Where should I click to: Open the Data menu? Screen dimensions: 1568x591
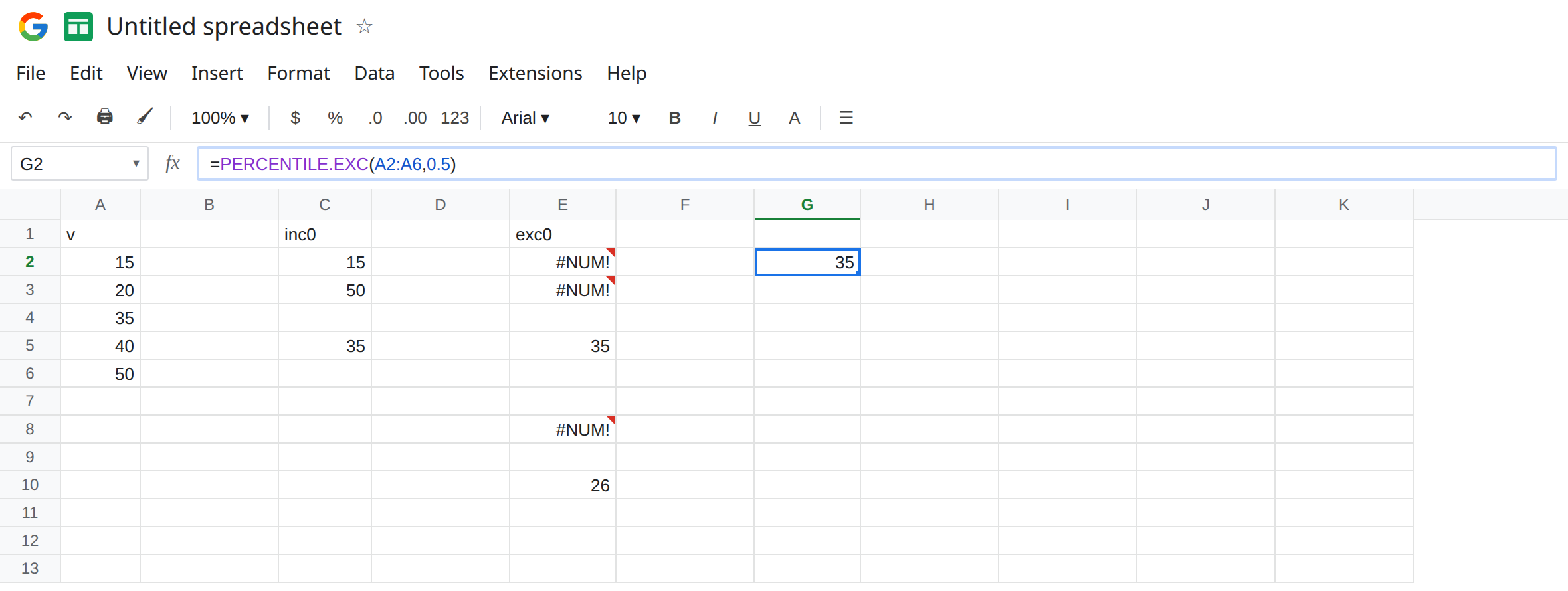pos(374,73)
